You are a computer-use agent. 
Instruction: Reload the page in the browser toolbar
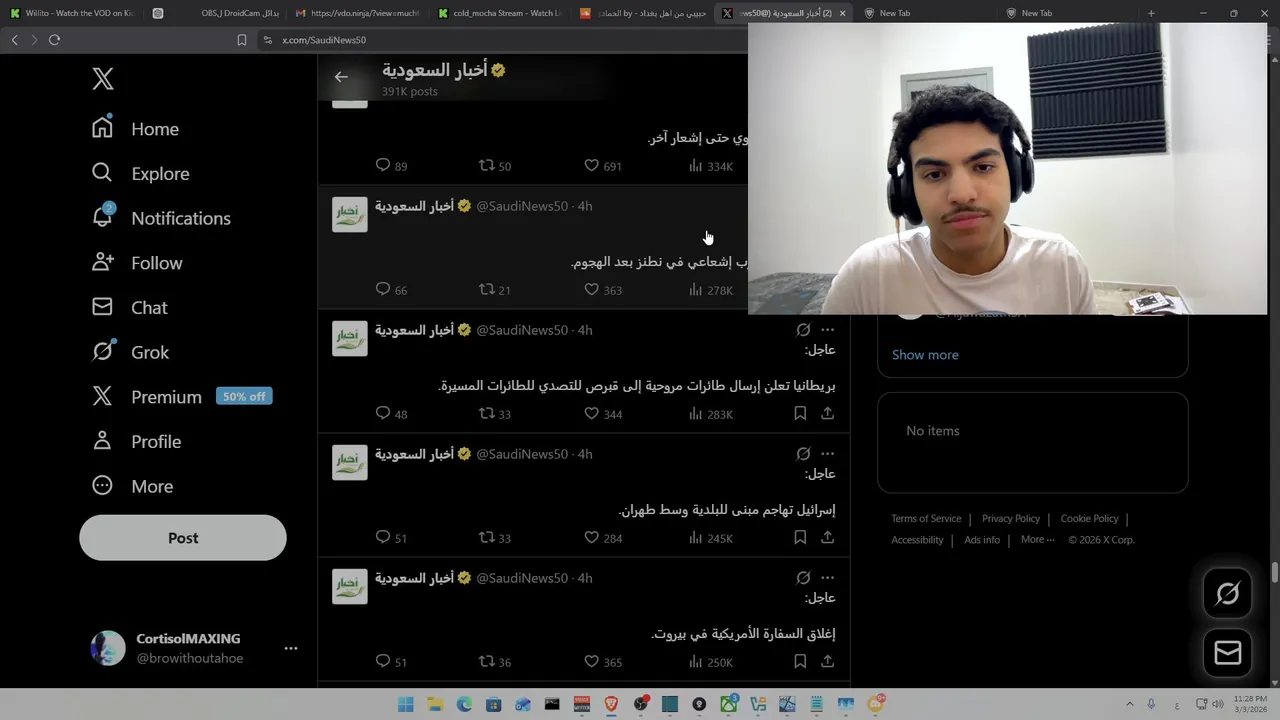tap(54, 40)
